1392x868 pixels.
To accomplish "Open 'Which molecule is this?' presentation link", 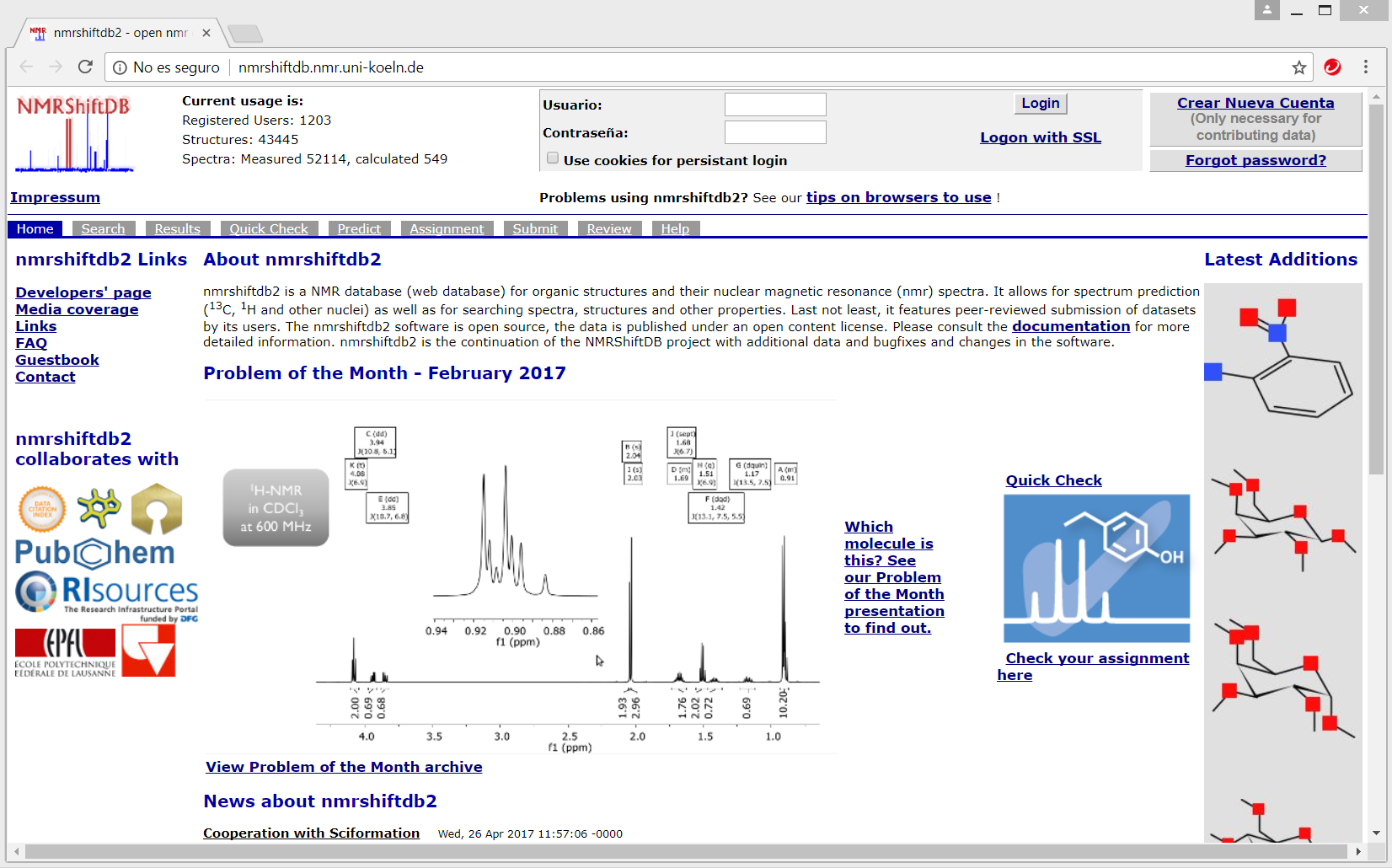I will [x=894, y=577].
